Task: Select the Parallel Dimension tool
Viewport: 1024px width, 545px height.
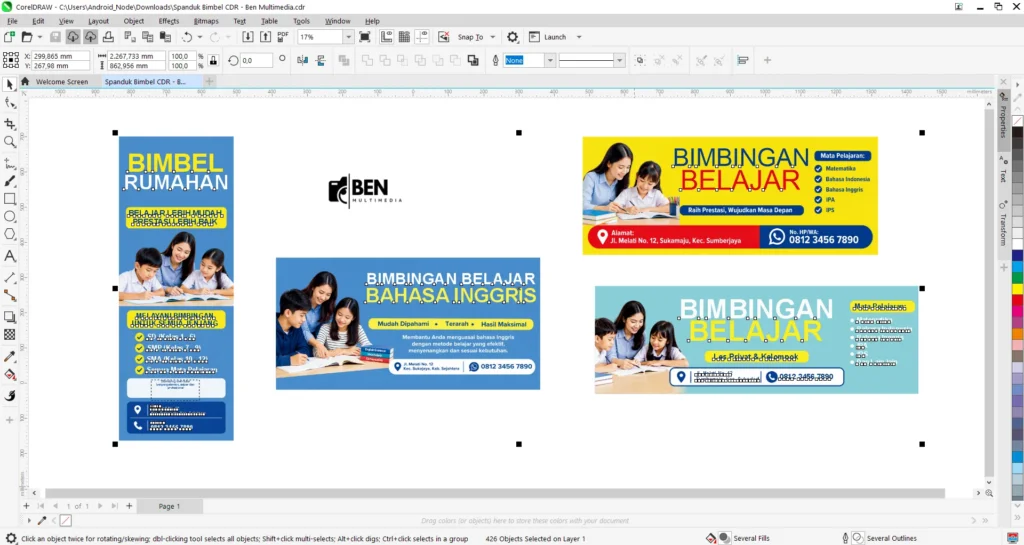Action: (10, 278)
